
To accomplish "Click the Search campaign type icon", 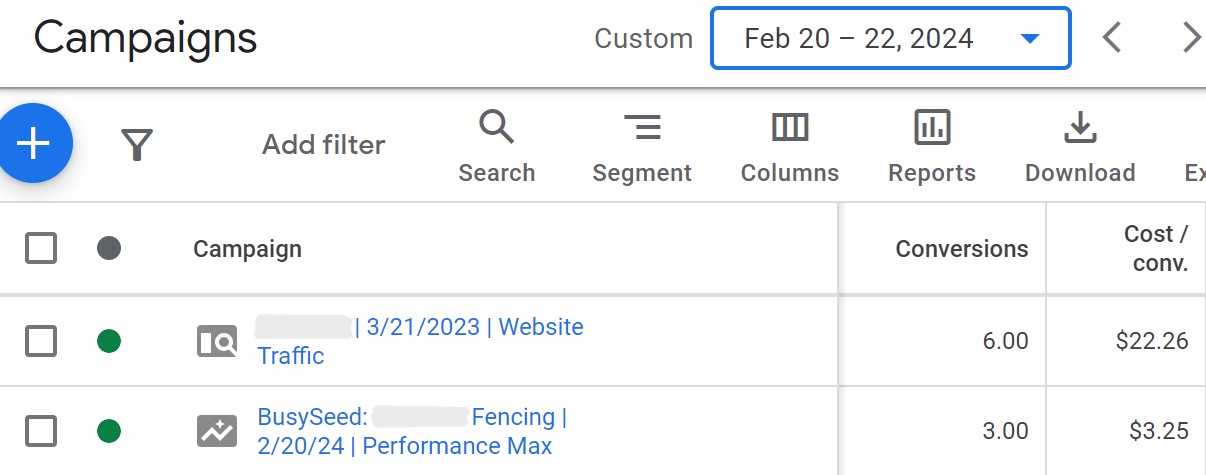I will (x=217, y=342).
